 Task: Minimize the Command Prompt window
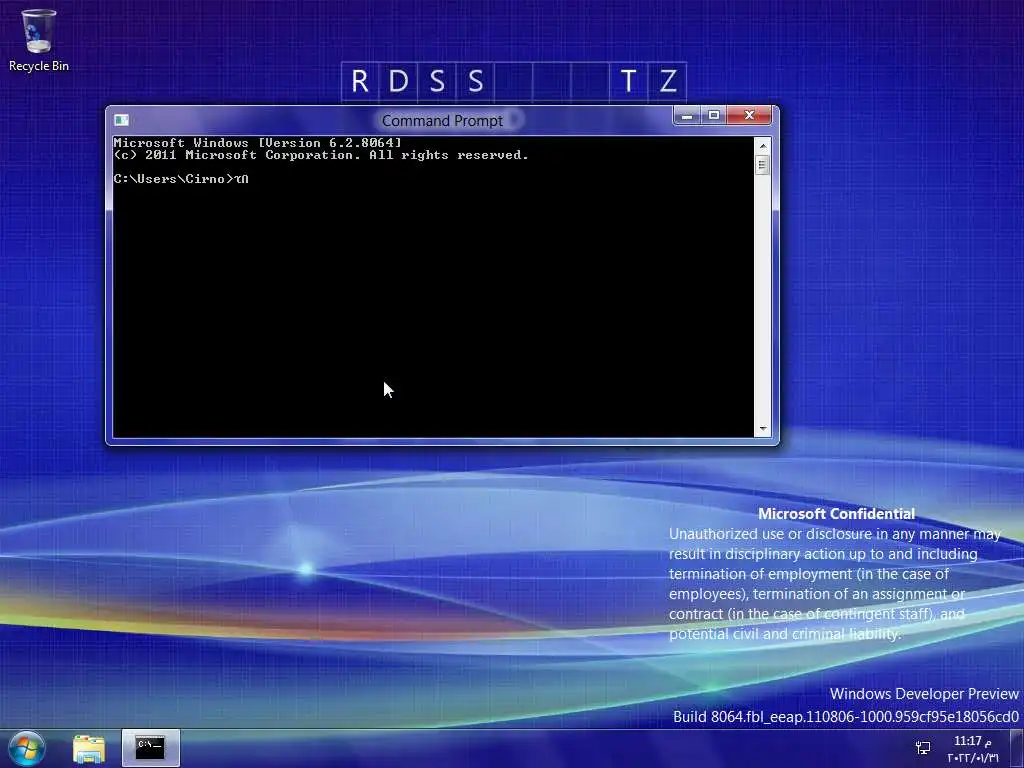[687, 116]
